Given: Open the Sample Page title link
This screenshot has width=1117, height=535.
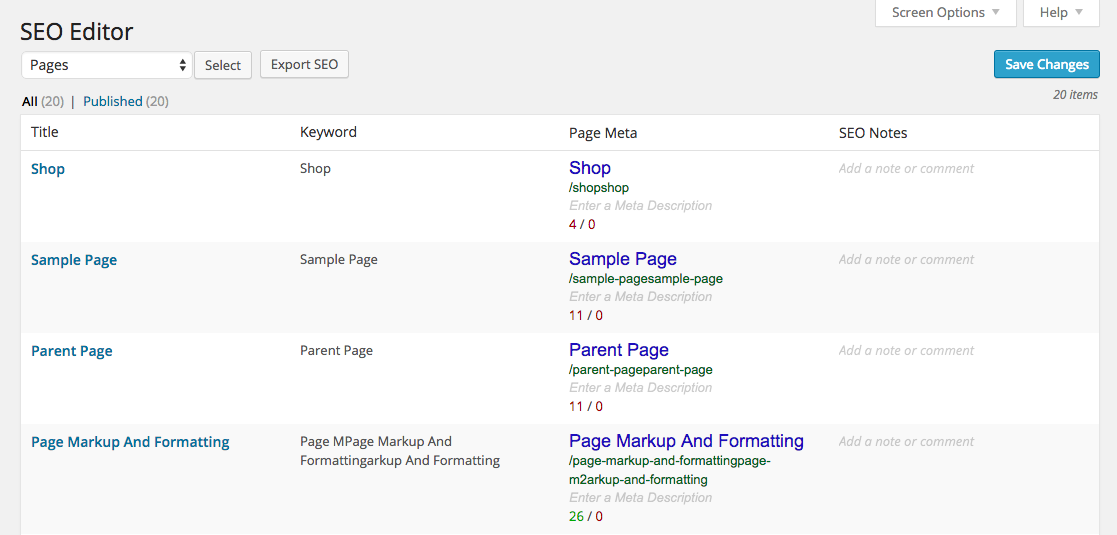Looking at the screenshot, I should point(74,260).
